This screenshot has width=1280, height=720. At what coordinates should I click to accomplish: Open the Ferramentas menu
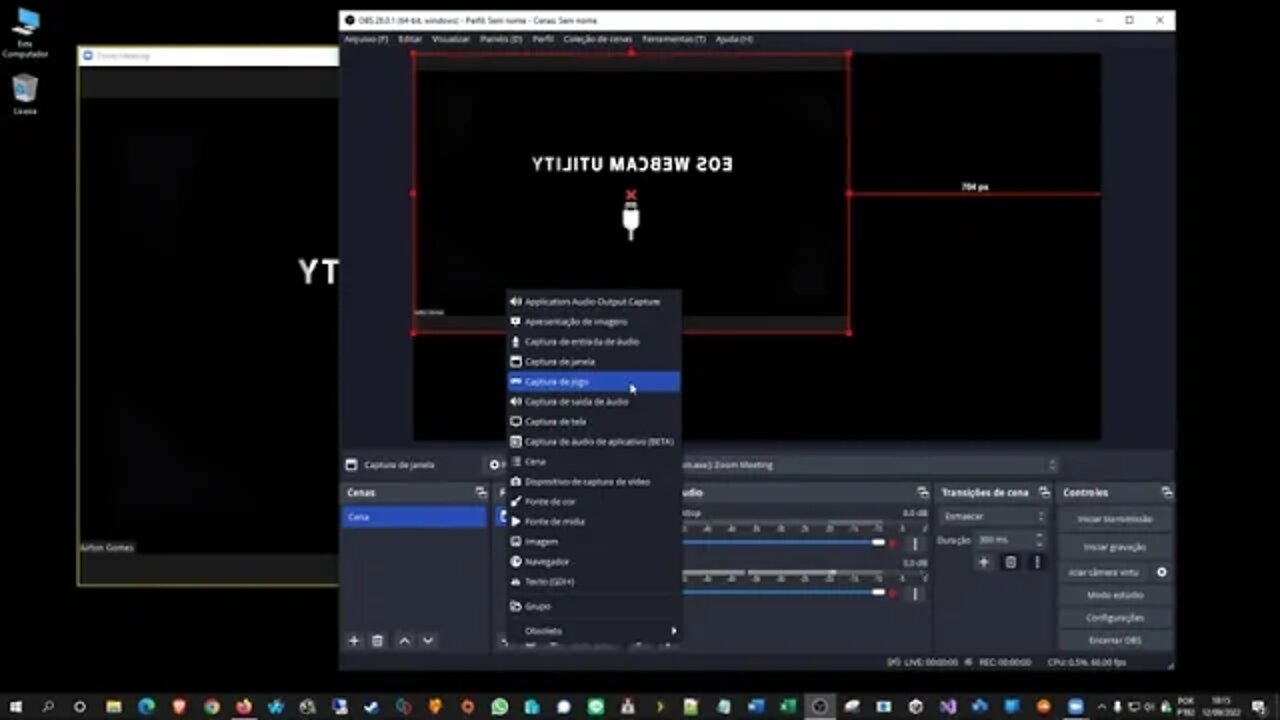click(x=674, y=38)
